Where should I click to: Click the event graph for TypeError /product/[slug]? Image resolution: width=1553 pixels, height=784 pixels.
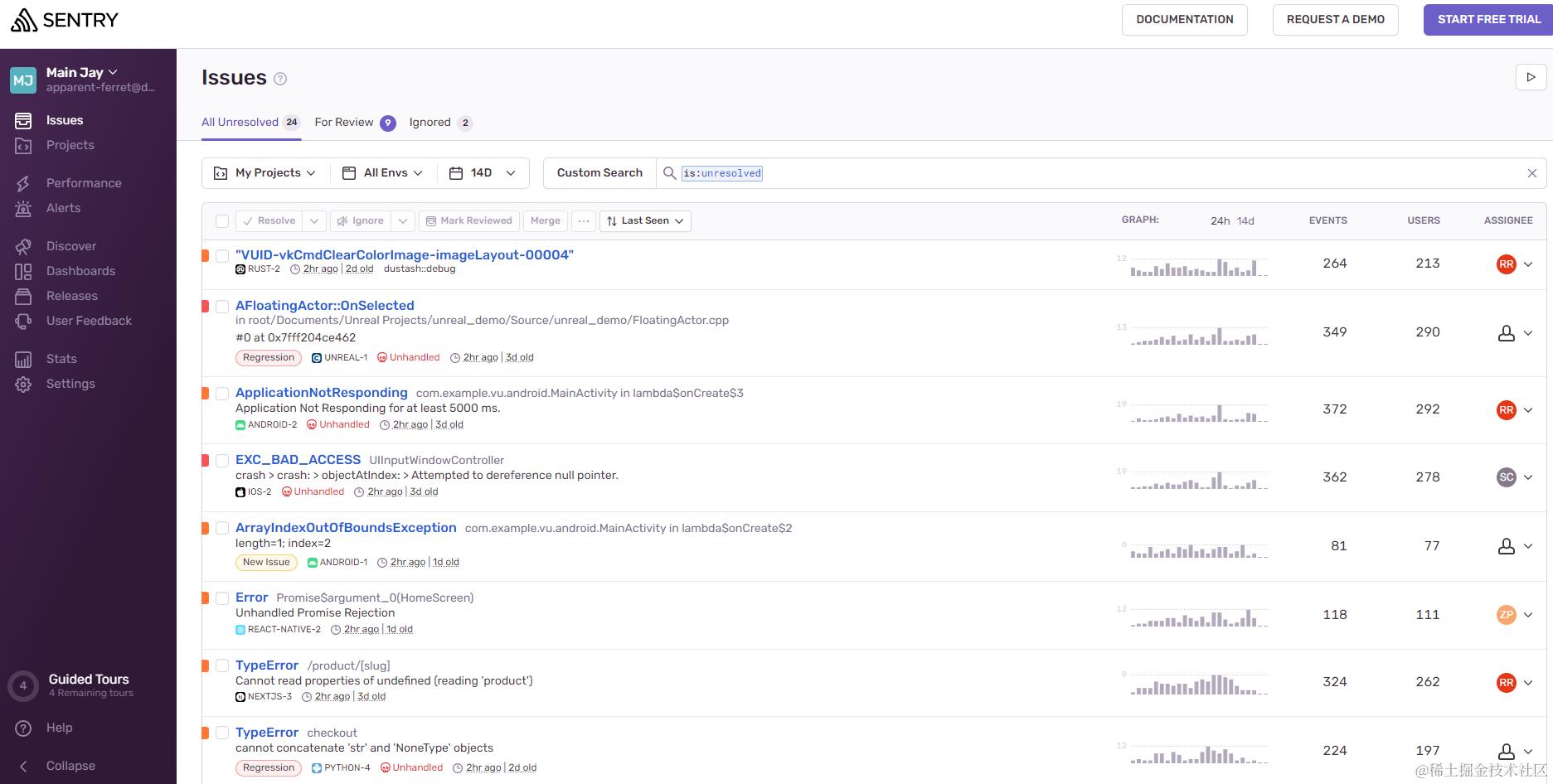pos(1199,684)
